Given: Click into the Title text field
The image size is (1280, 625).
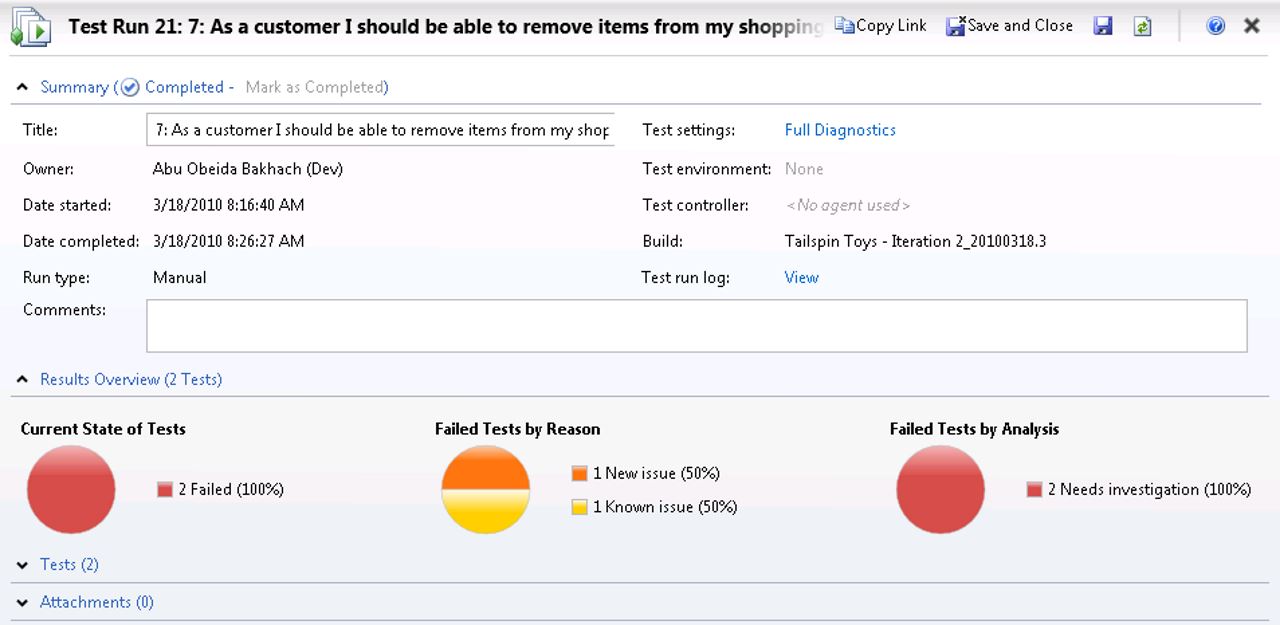Looking at the screenshot, I should (380, 130).
